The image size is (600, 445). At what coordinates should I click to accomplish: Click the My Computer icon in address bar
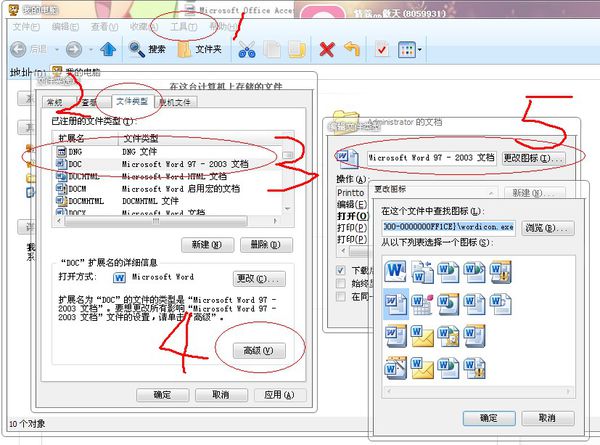point(57,71)
